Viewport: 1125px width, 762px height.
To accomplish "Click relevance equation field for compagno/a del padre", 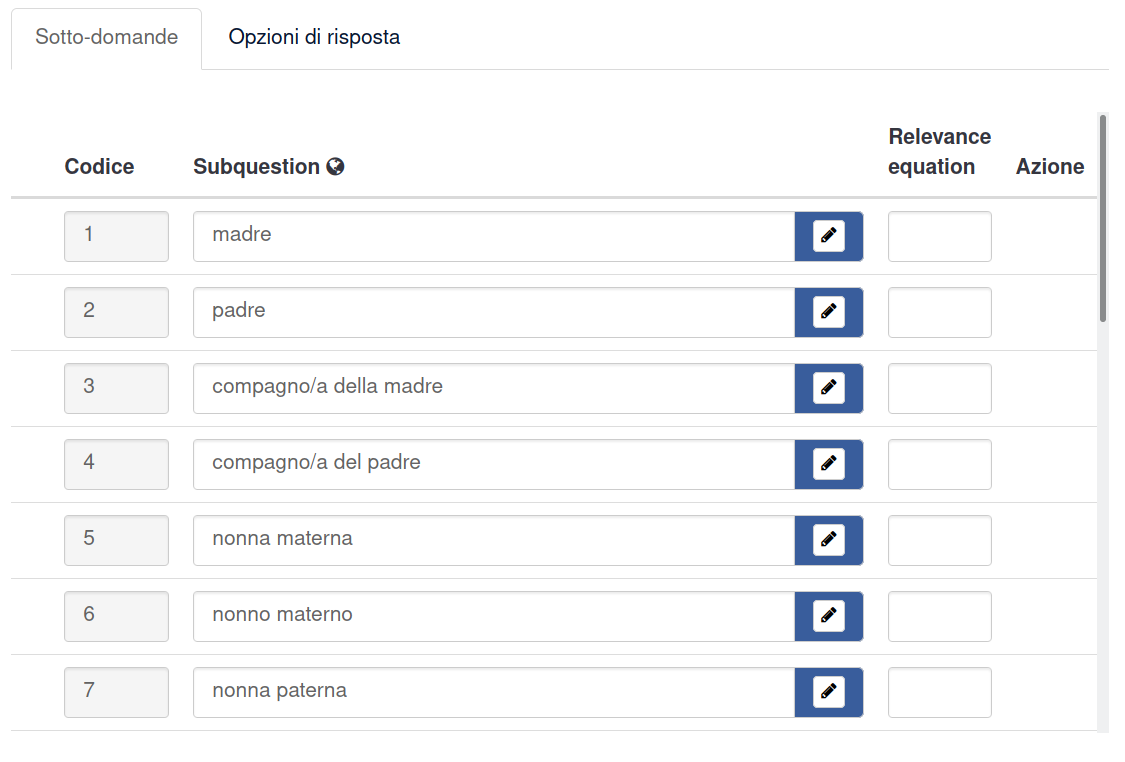I will (x=939, y=464).
